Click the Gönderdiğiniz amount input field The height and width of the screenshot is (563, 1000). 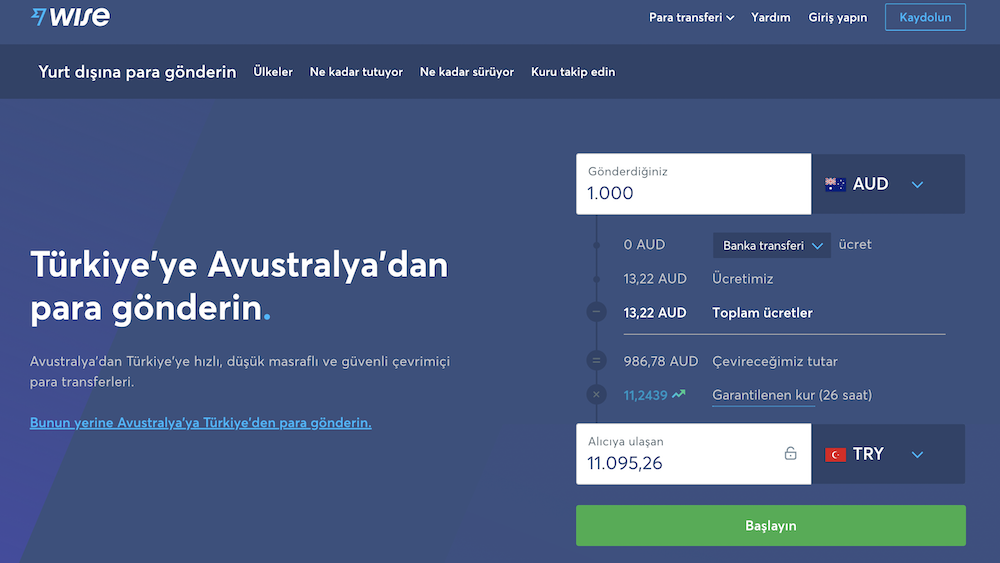[693, 184]
